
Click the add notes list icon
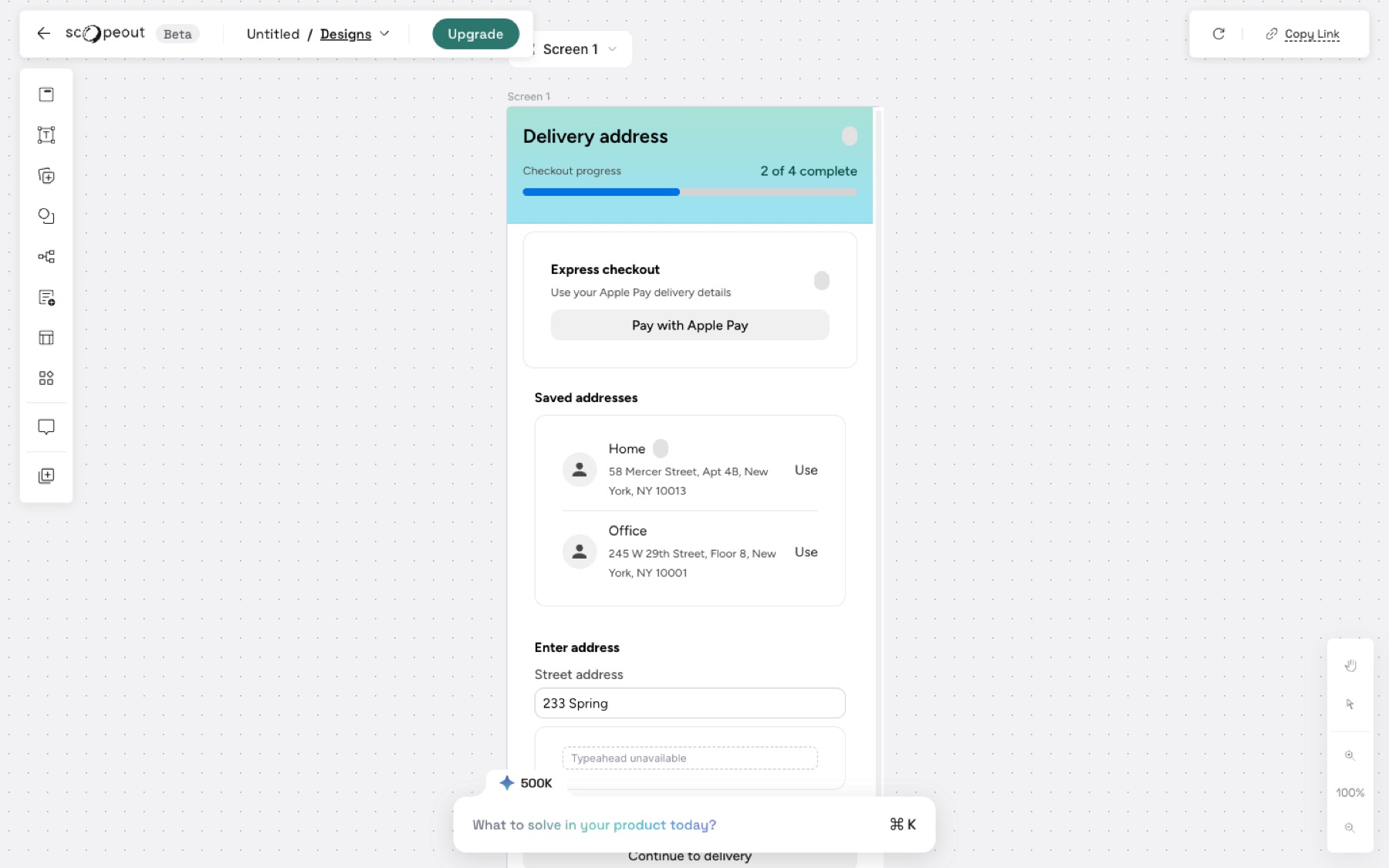click(46, 297)
